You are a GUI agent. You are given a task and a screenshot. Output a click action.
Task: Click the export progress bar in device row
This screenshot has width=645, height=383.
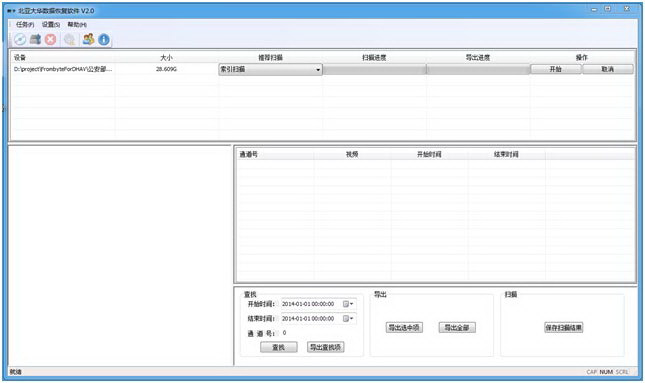[x=478, y=70]
